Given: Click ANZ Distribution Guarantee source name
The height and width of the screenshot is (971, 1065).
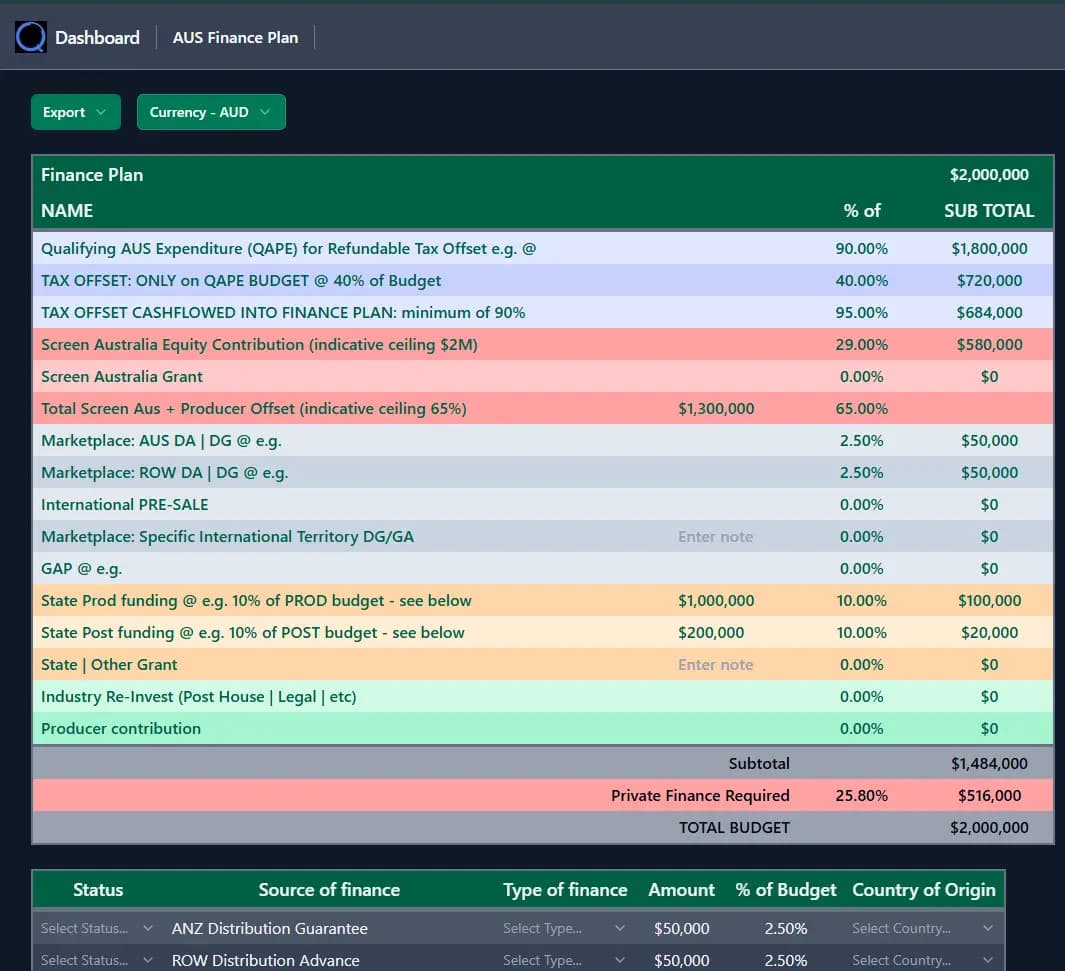Looking at the screenshot, I should [270, 928].
